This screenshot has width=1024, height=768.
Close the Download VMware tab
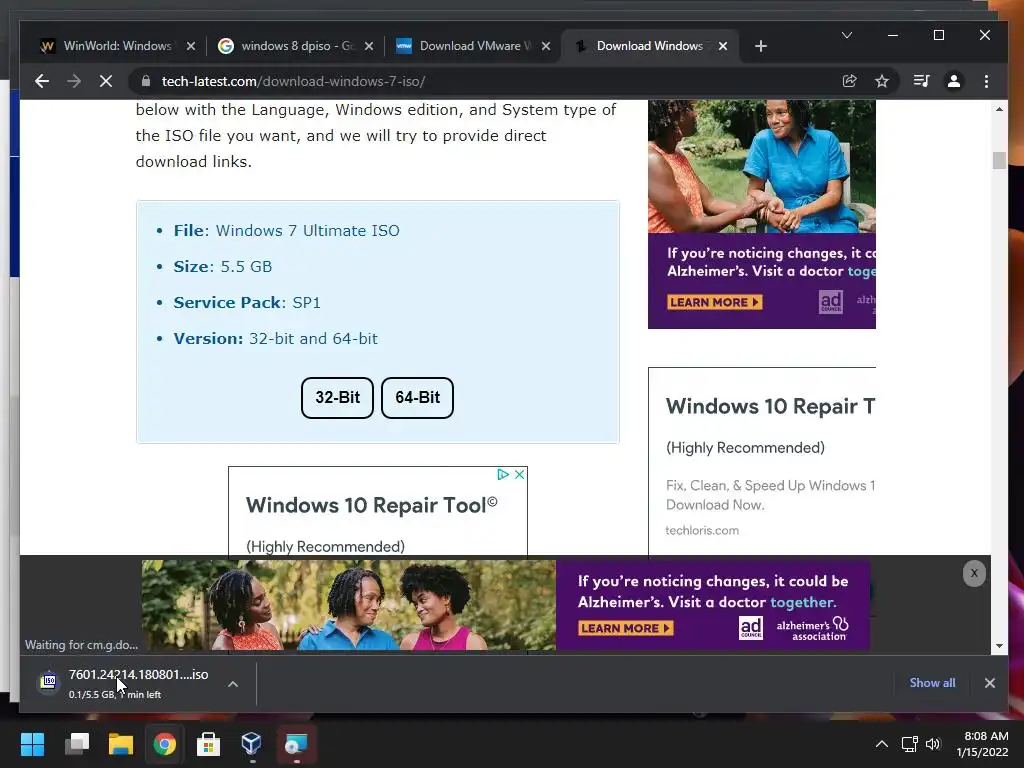tap(546, 46)
